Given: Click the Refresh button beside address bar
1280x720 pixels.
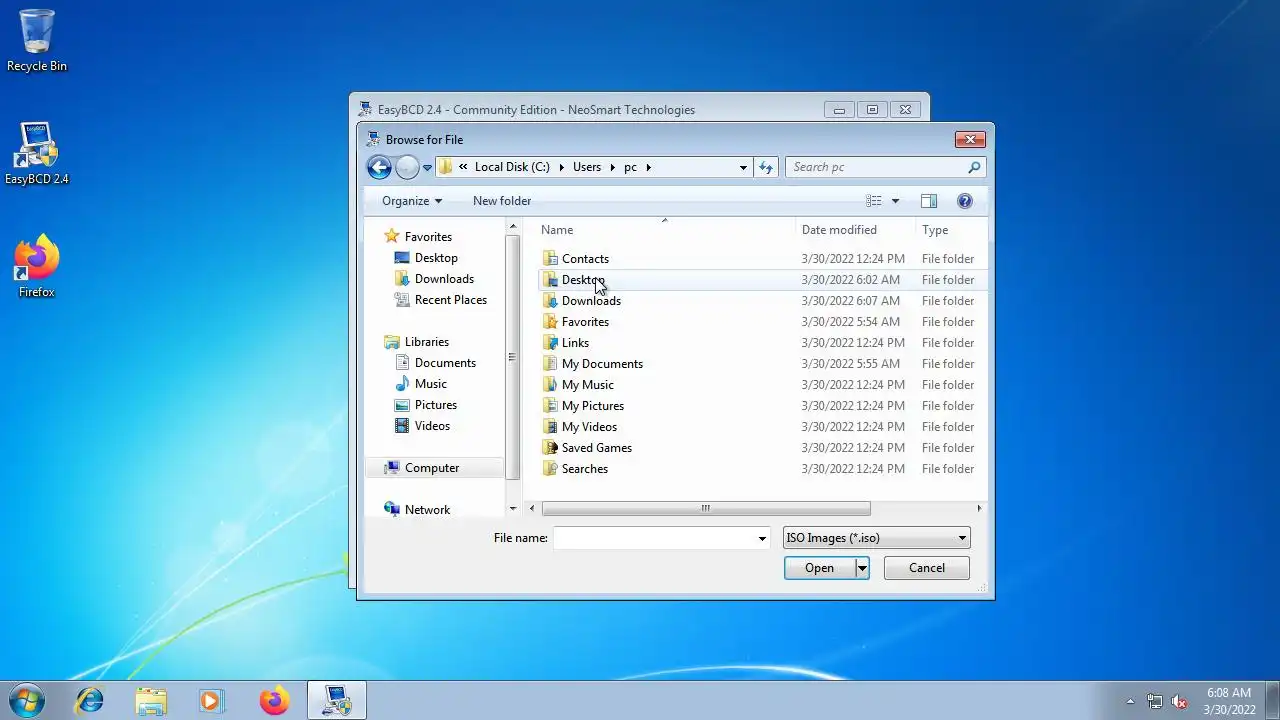Looking at the screenshot, I should (766, 167).
